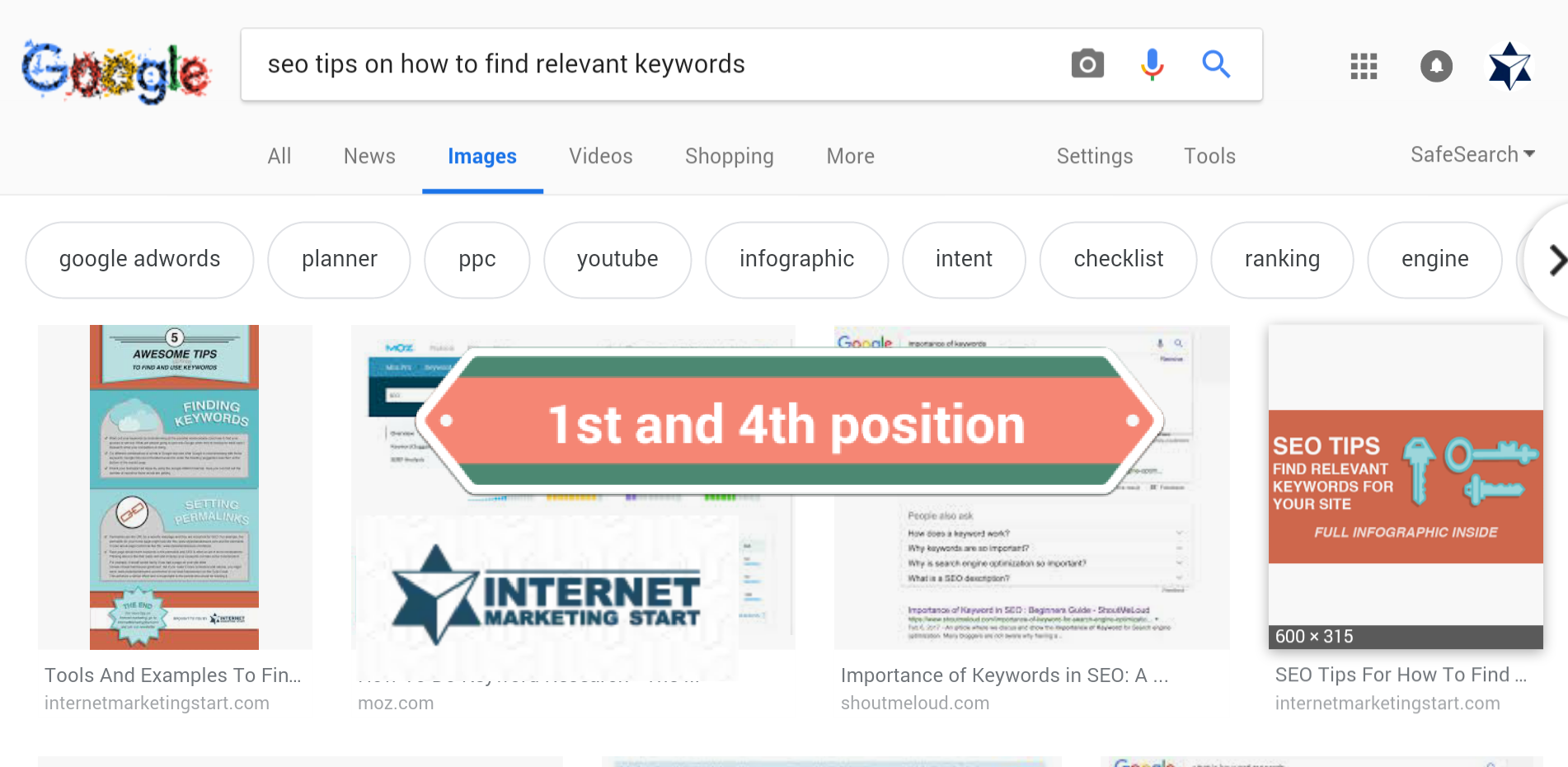Expand the SafeSearch dropdown
The image size is (1568, 767).
1472,154
